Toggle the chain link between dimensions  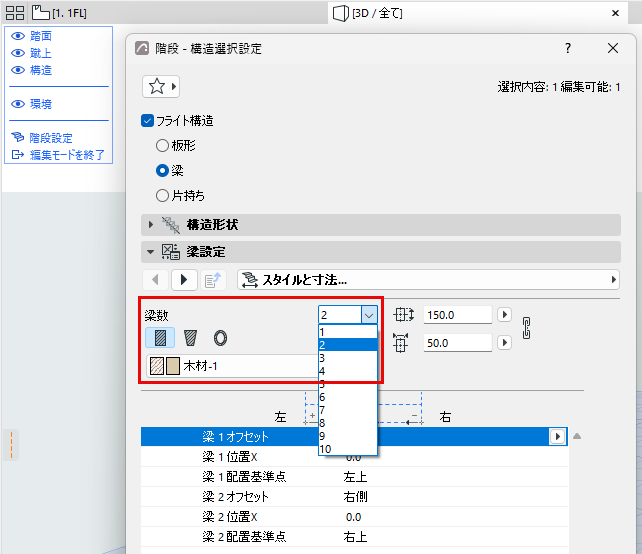click(x=527, y=328)
